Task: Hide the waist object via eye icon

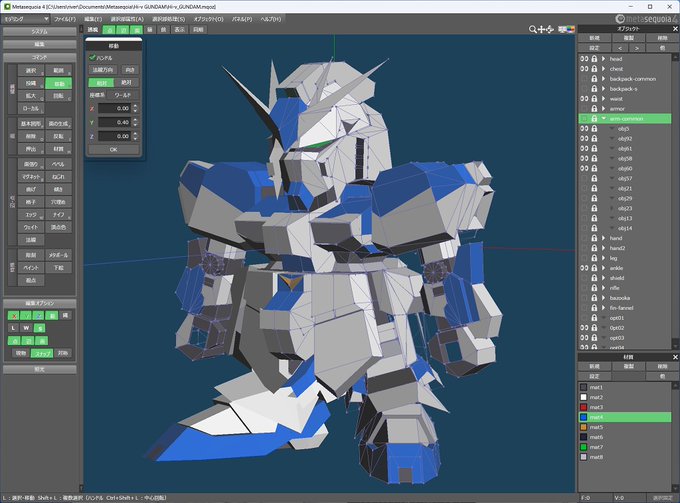Action: (584, 98)
